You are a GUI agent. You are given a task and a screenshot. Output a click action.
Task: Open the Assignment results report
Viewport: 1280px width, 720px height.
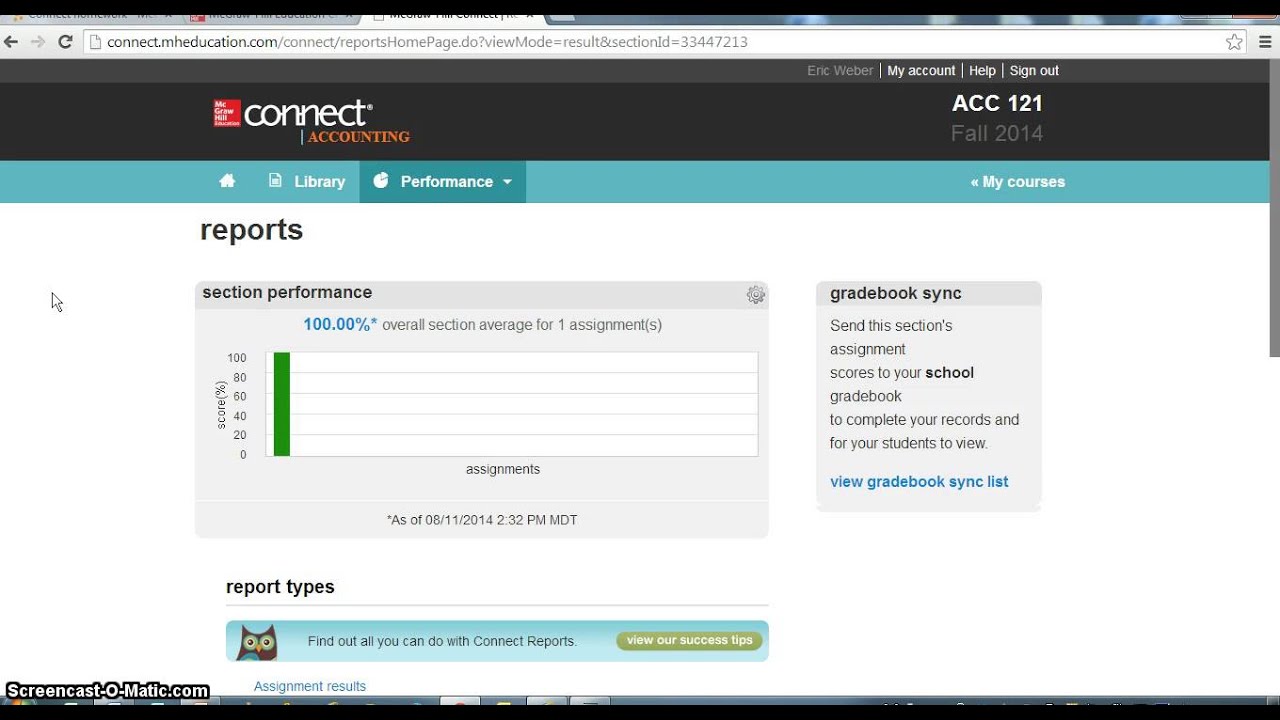point(309,686)
